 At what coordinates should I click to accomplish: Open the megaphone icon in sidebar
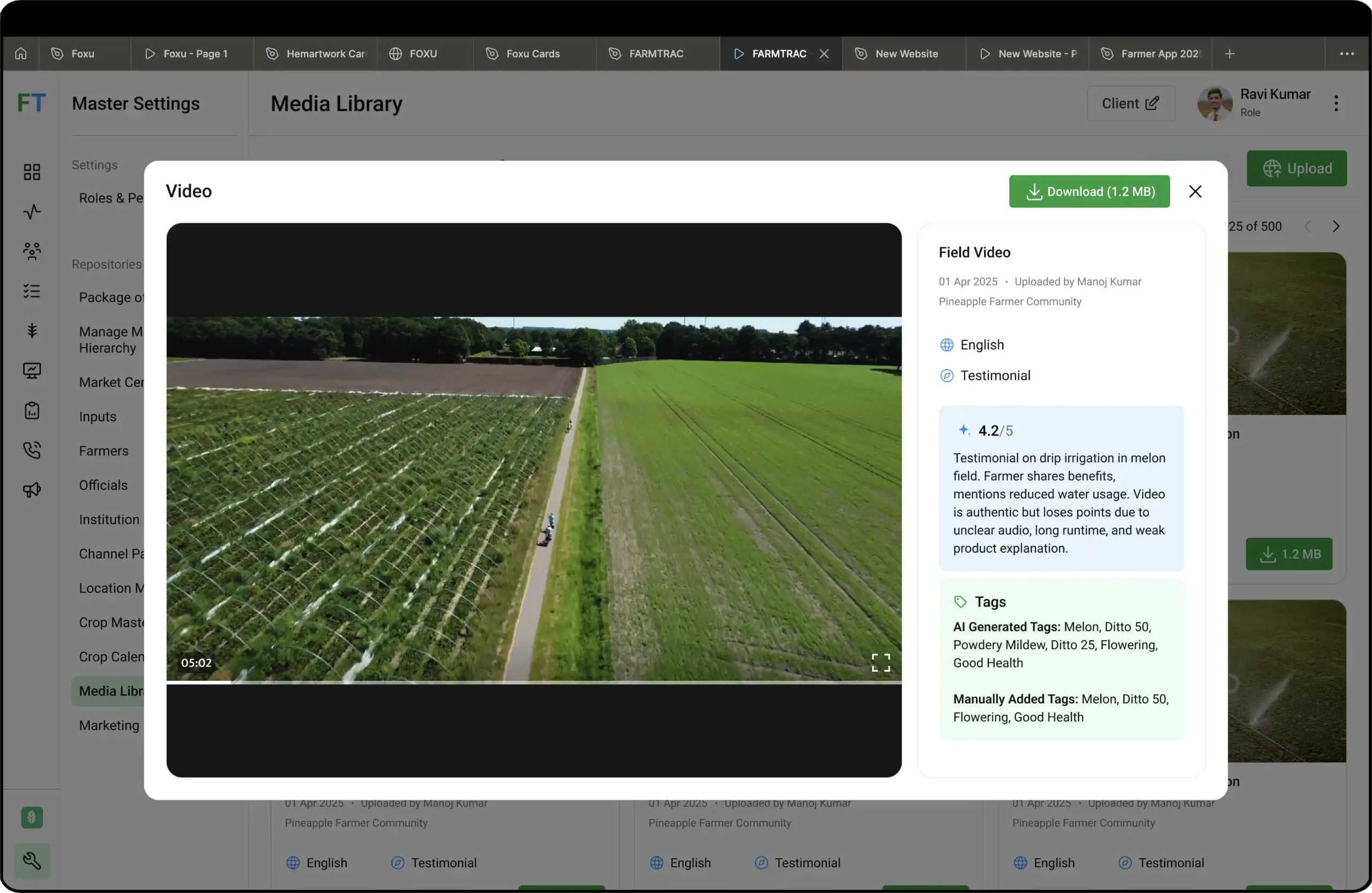pyautogui.click(x=32, y=490)
